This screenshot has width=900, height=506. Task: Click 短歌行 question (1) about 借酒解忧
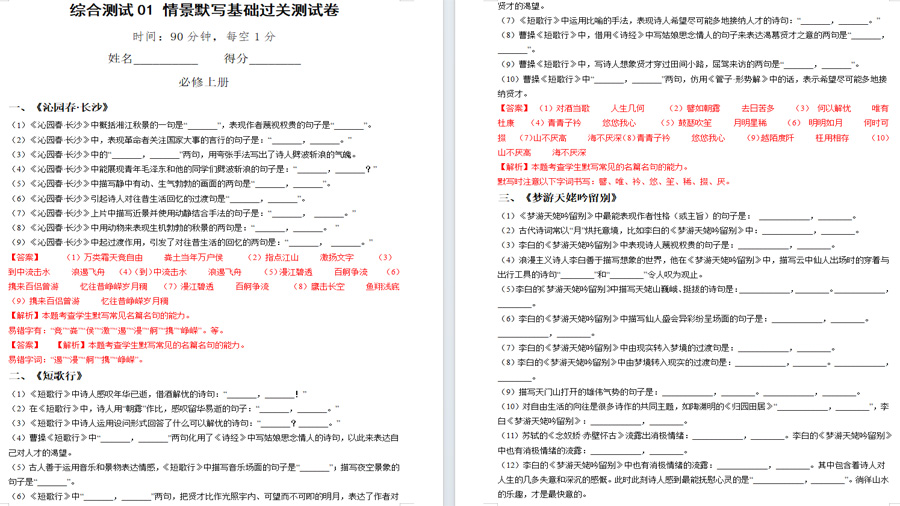coord(159,394)
